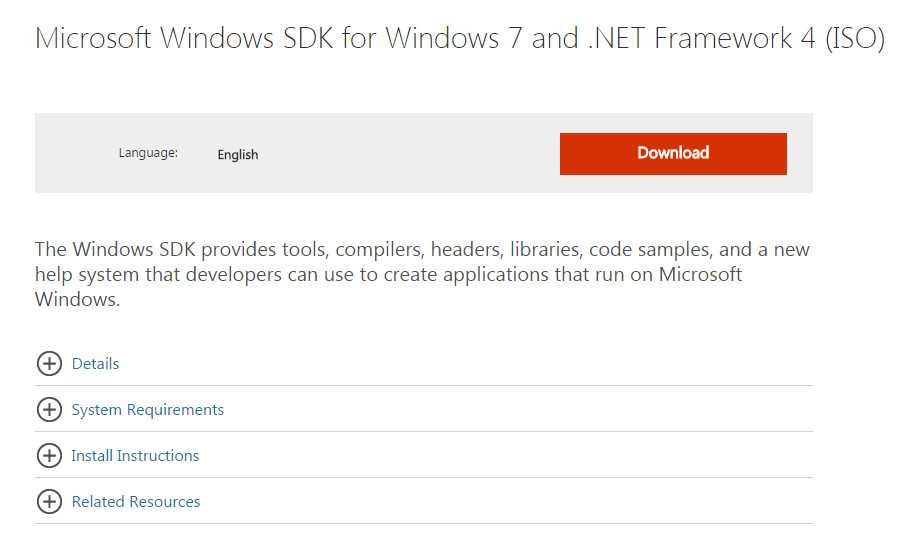The width and height of the screenshot is (900, 552).
Task: Expand the System Requirements section
Action: point(148,410)
